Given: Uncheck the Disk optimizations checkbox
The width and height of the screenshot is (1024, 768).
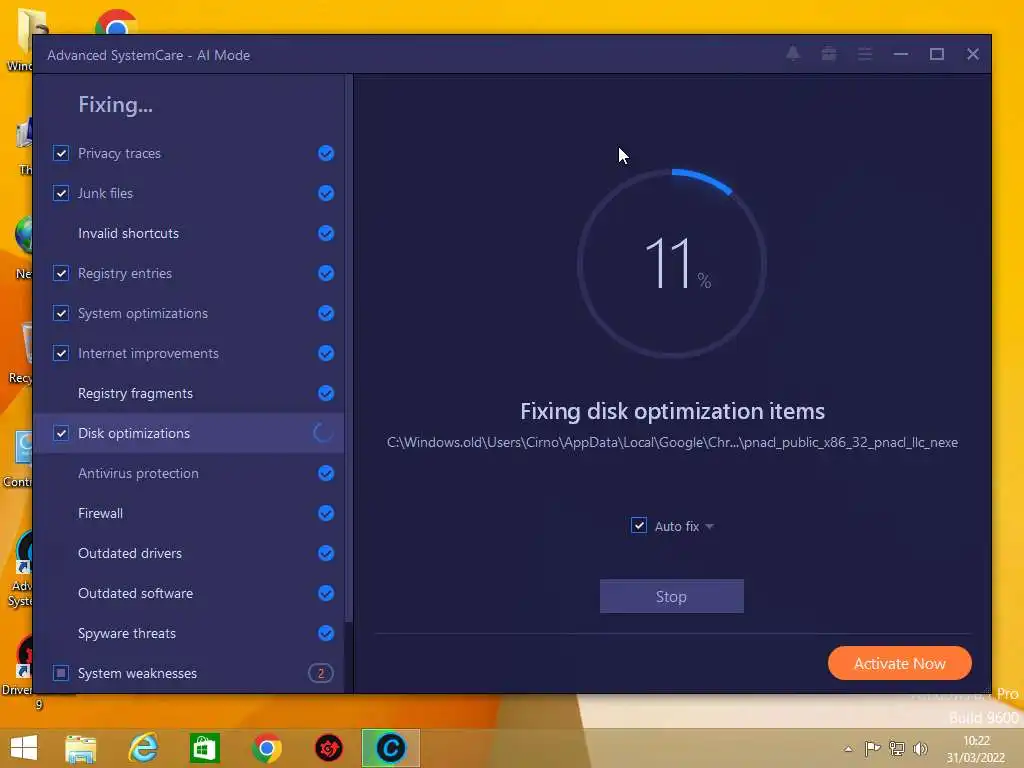Looking at the screenshot, I should click(61, 433).
